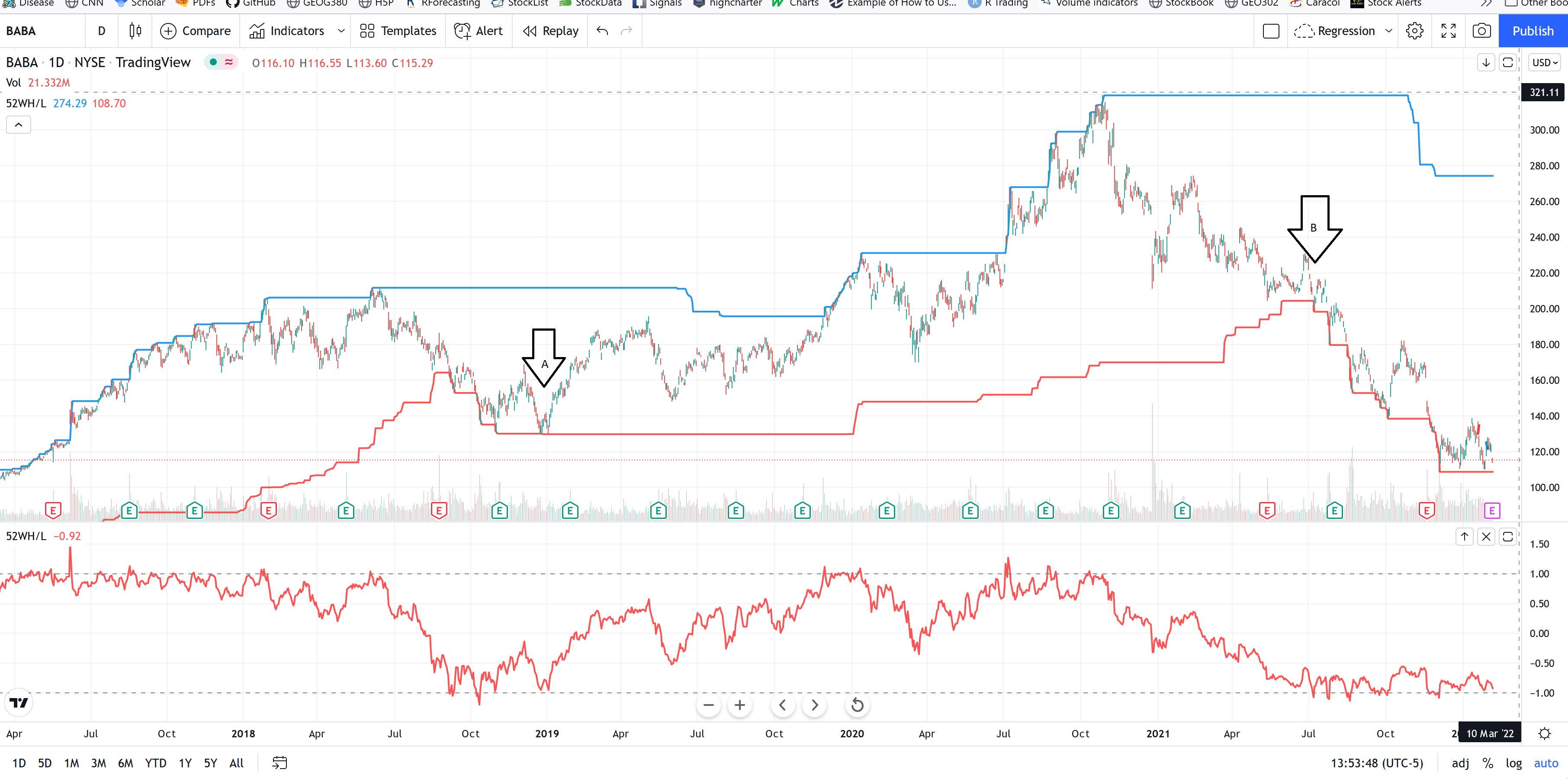Reset the chart view
This screenshot has width=1568, height=779.
[x=857, y=705]
